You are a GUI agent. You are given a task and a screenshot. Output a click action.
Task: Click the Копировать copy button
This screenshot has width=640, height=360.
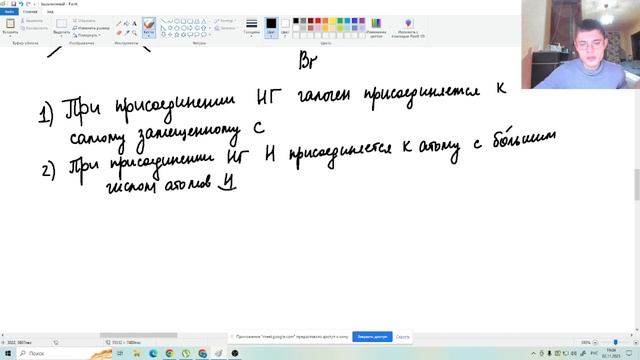pos(34,28)
